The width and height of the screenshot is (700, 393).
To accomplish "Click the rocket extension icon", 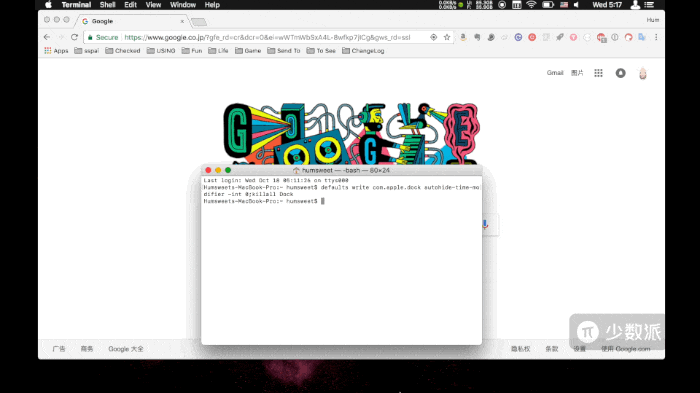I will (560, 37).
